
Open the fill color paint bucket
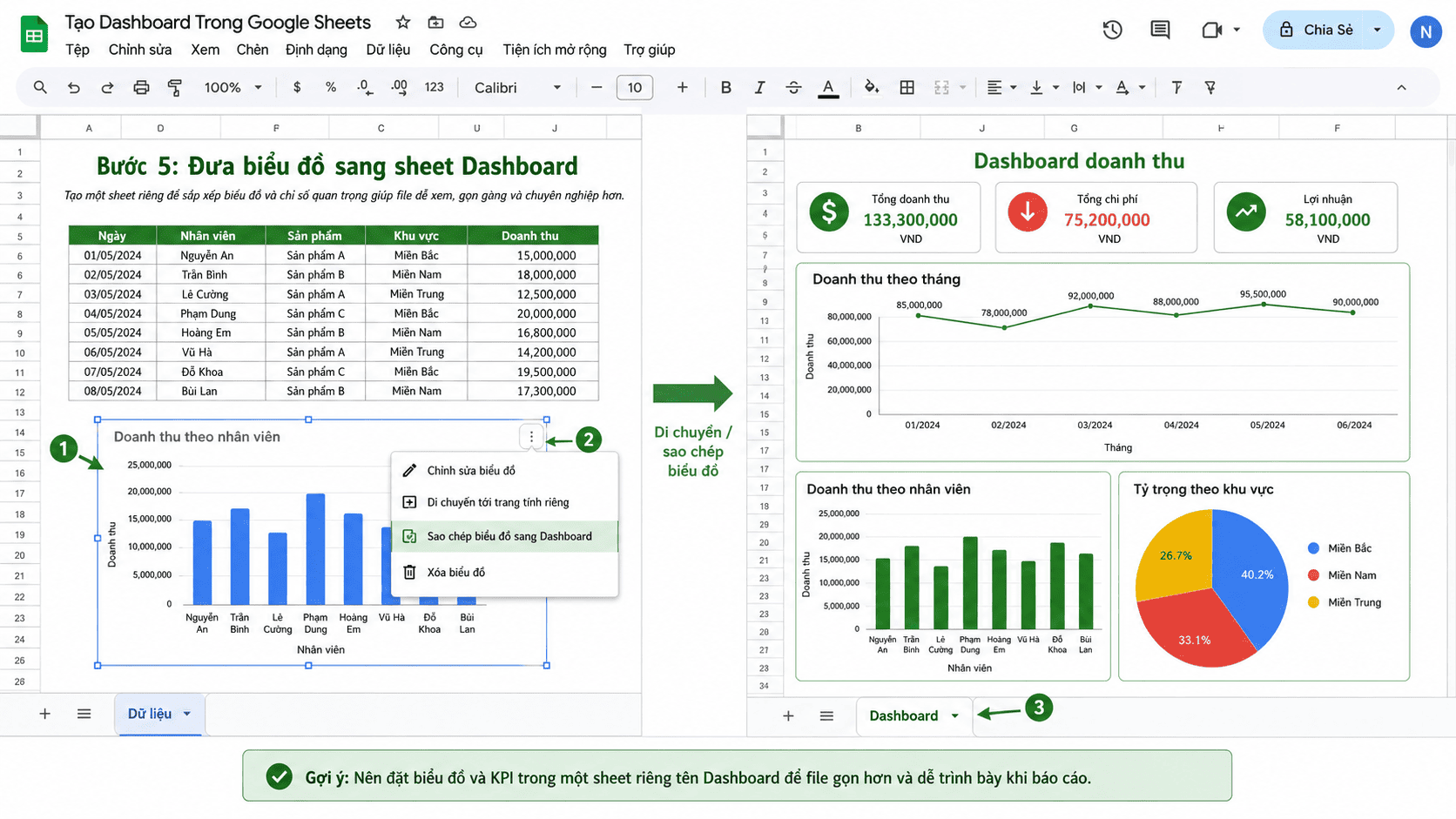tap(871, 87)
